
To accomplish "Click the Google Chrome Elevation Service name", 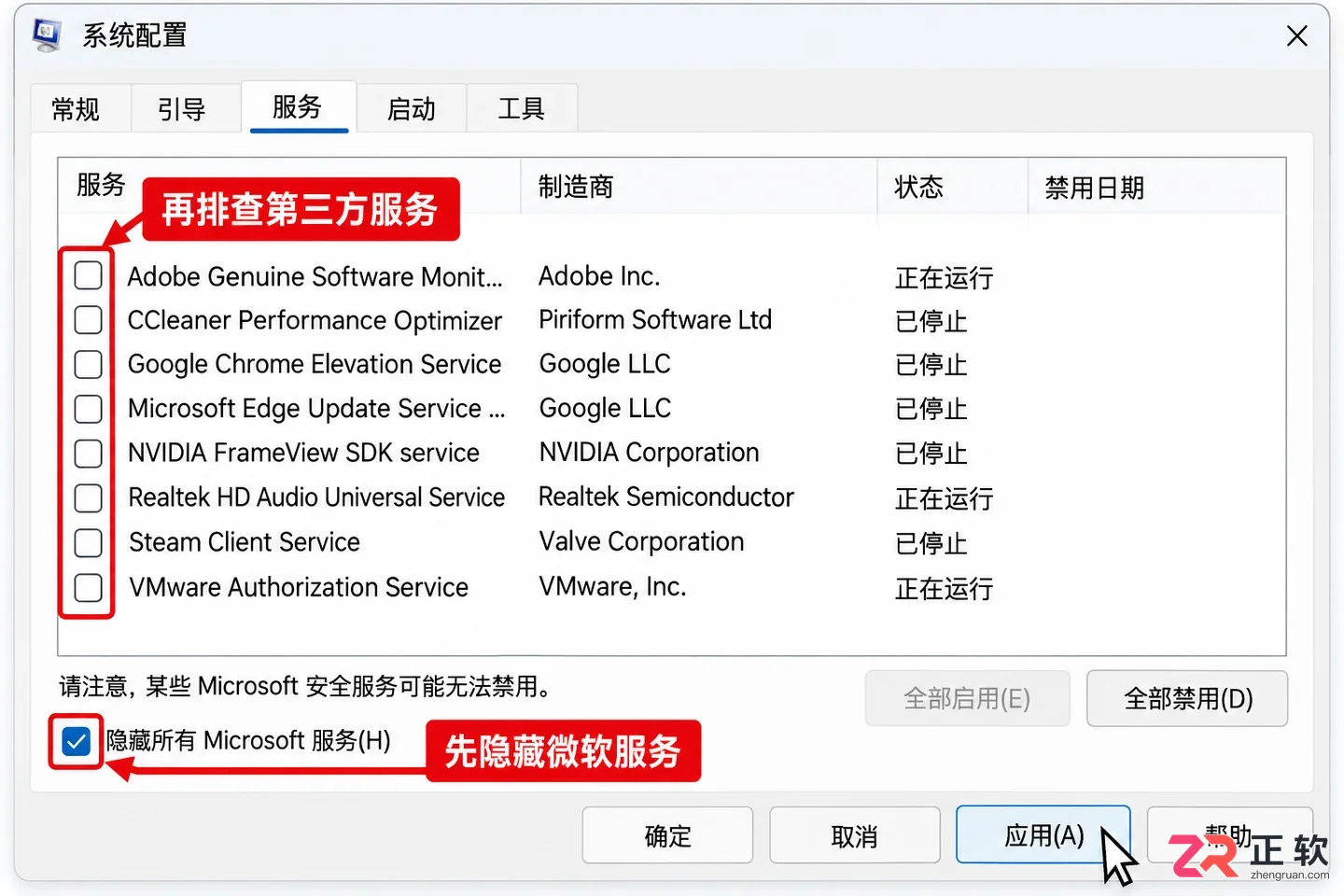I will (x=315, y=364).
